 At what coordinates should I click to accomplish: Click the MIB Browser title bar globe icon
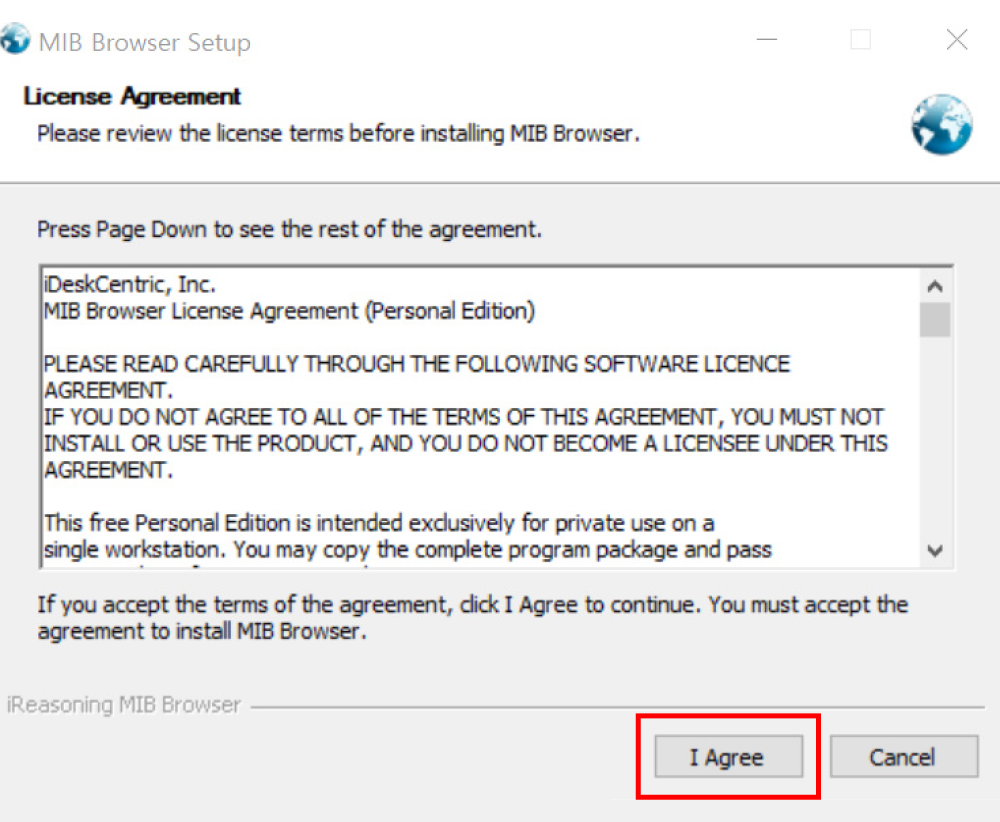pyautogui.click(x=15, y=41)
